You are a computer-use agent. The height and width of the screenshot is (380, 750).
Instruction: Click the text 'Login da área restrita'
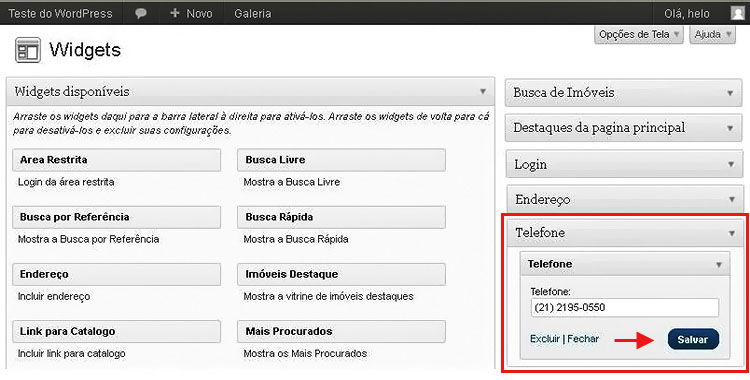point(66,182)
